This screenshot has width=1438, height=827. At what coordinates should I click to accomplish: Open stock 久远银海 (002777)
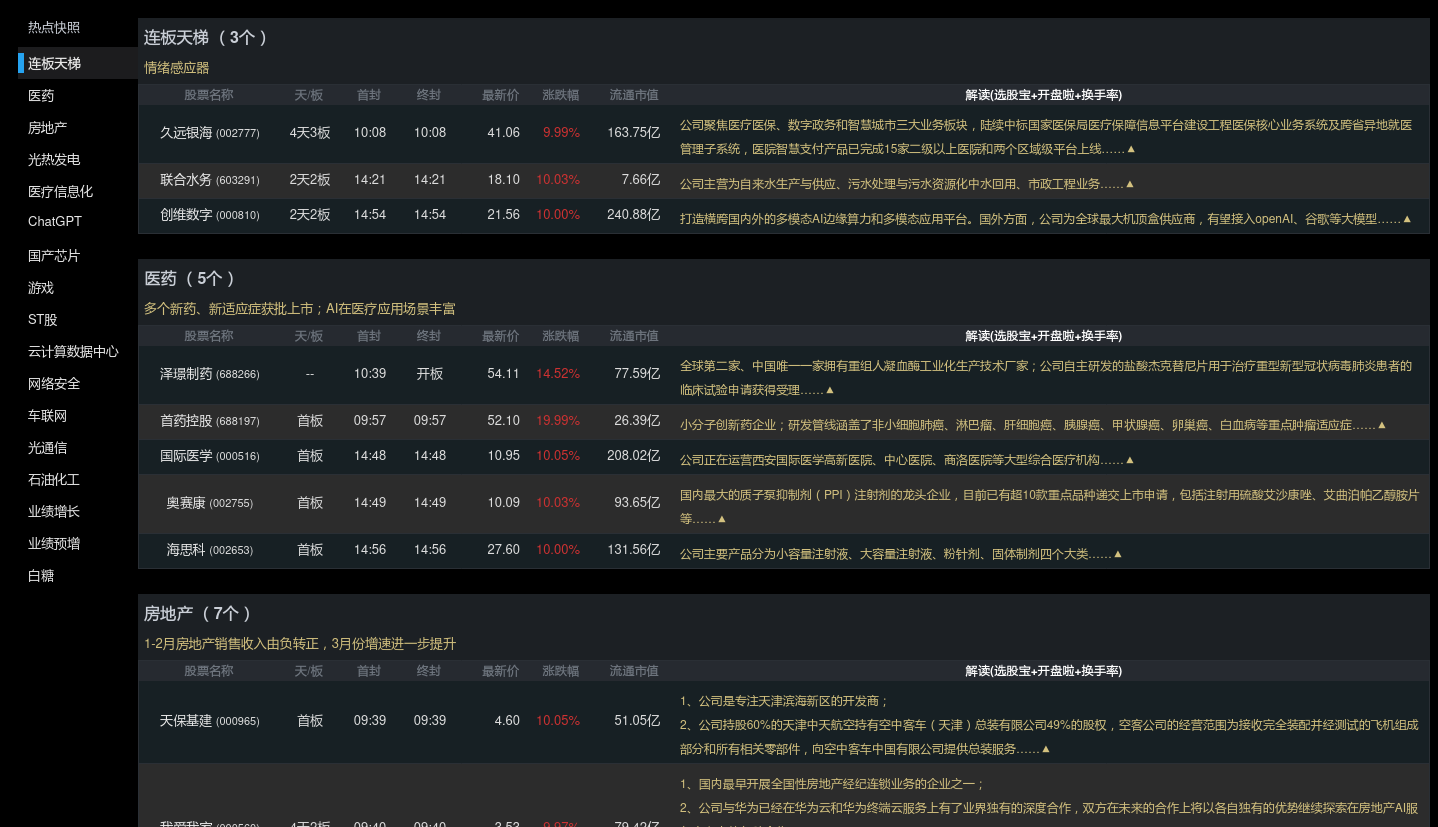point(209,133)
